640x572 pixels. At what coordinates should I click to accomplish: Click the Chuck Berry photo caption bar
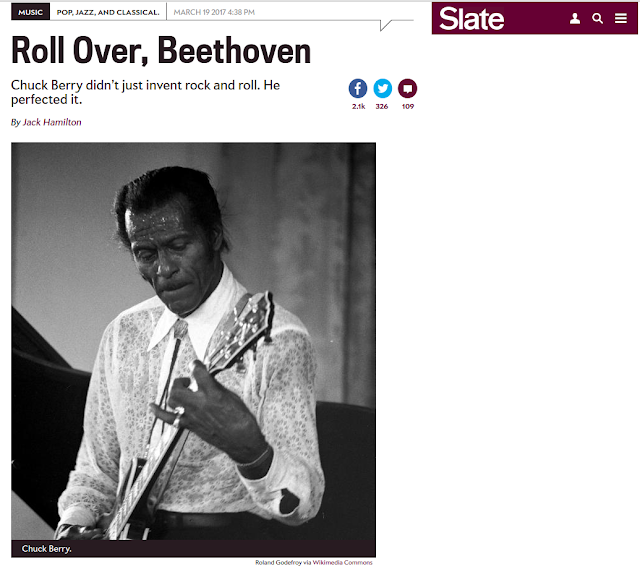pyautogui.click(x=193, y=549)
